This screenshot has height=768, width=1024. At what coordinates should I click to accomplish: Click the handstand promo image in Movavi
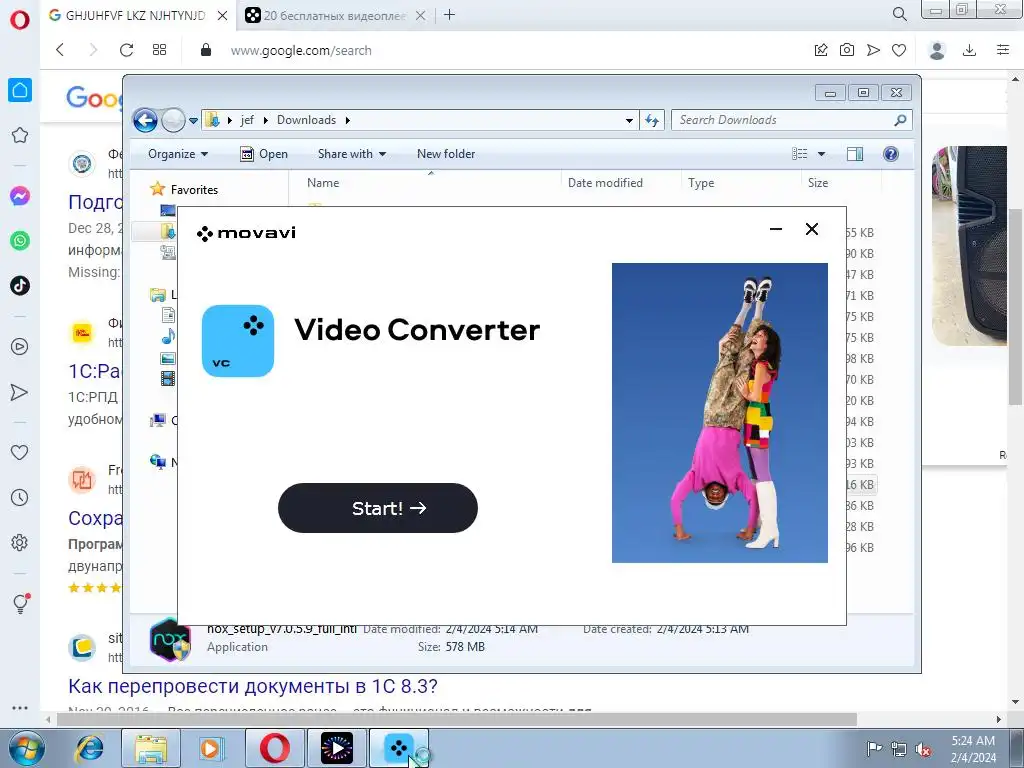720,413
